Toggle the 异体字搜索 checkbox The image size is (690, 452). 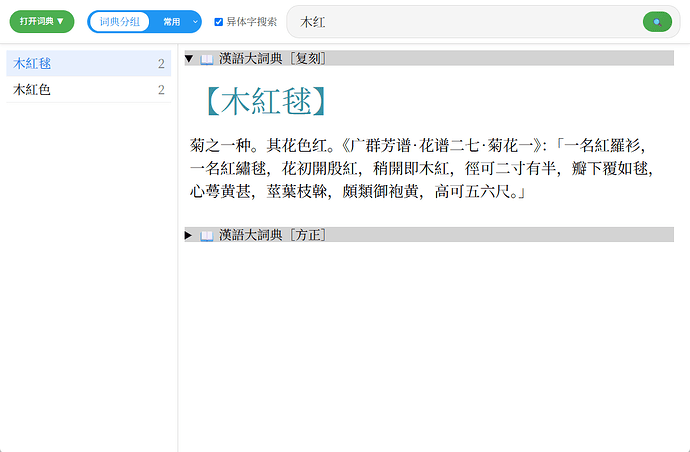218,22
